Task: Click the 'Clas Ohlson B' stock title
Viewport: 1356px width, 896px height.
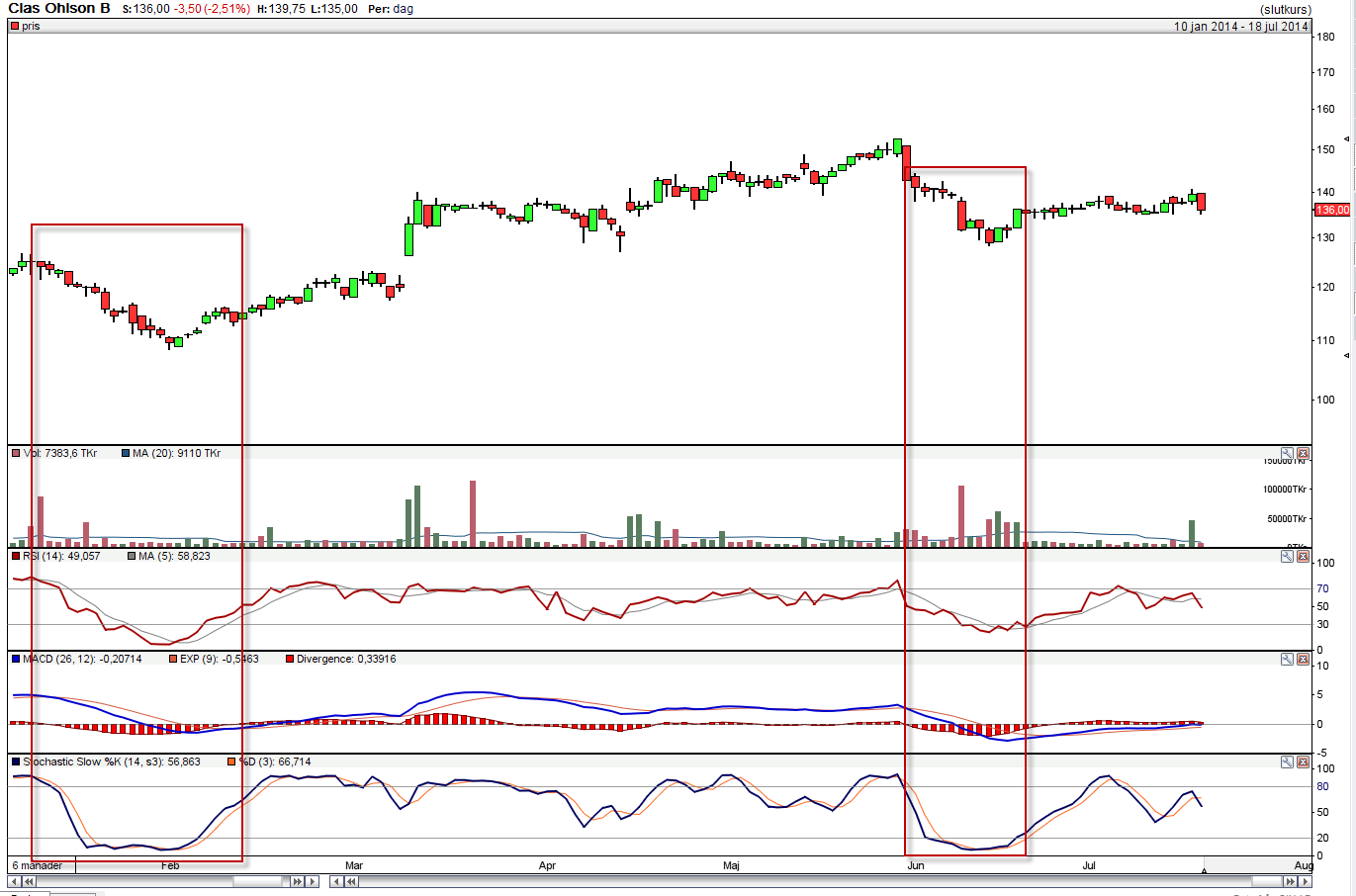Action: click(x=59, y=8)
